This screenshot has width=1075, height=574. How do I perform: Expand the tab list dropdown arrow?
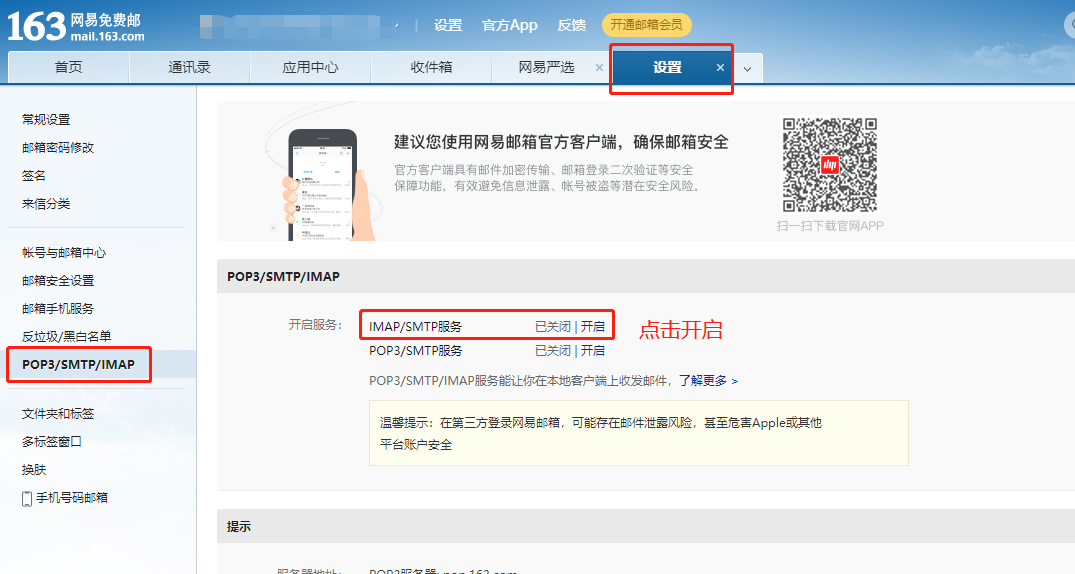point(747,69)
